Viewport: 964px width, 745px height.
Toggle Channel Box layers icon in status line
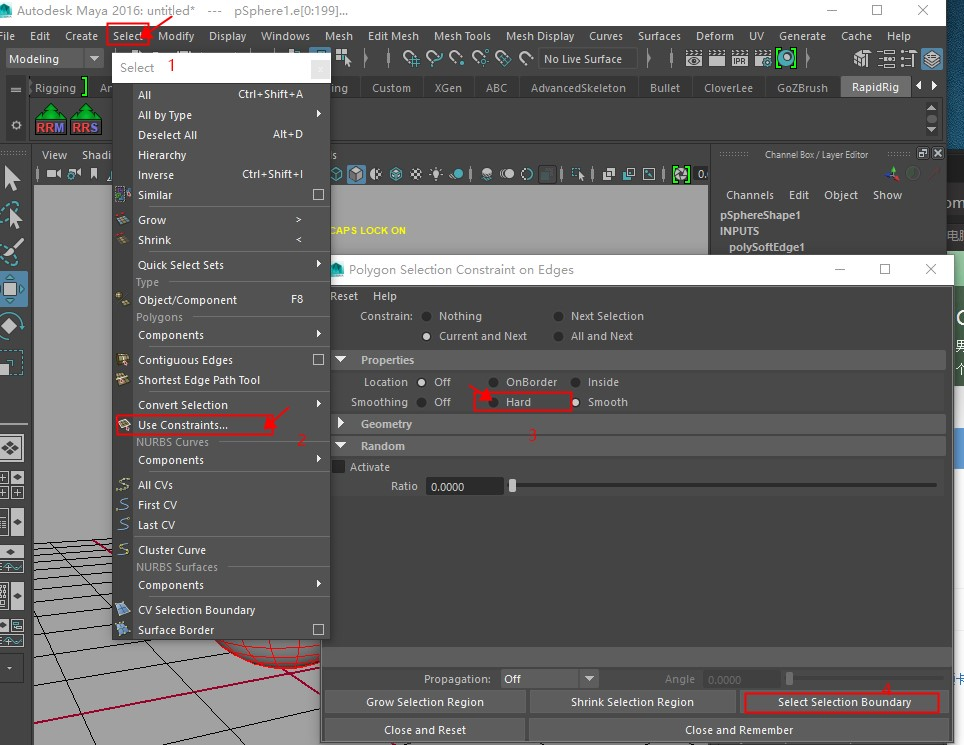(x=932, y=59)
